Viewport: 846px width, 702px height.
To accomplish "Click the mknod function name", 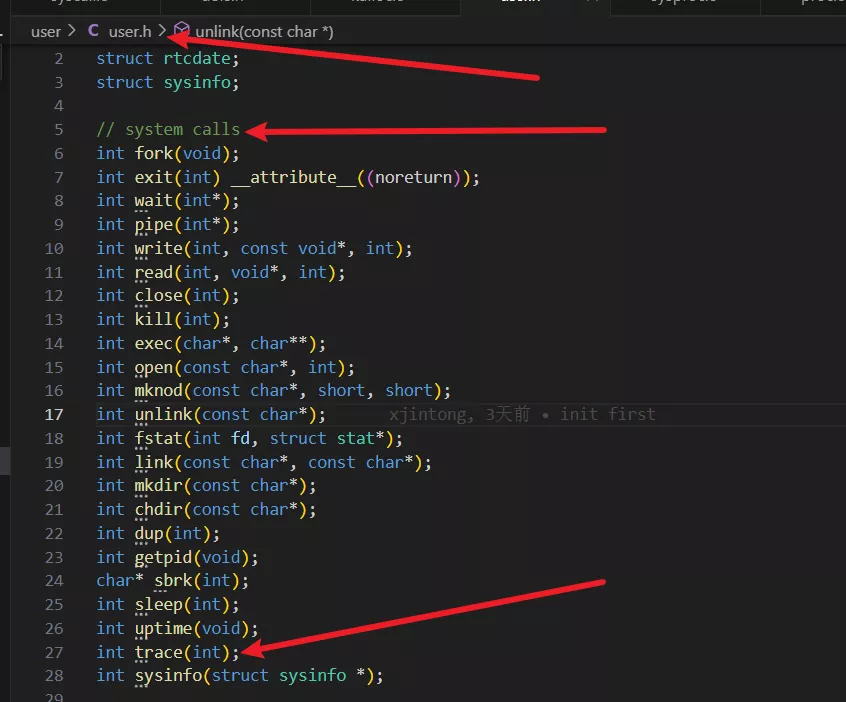I will (x=158, y=391).
